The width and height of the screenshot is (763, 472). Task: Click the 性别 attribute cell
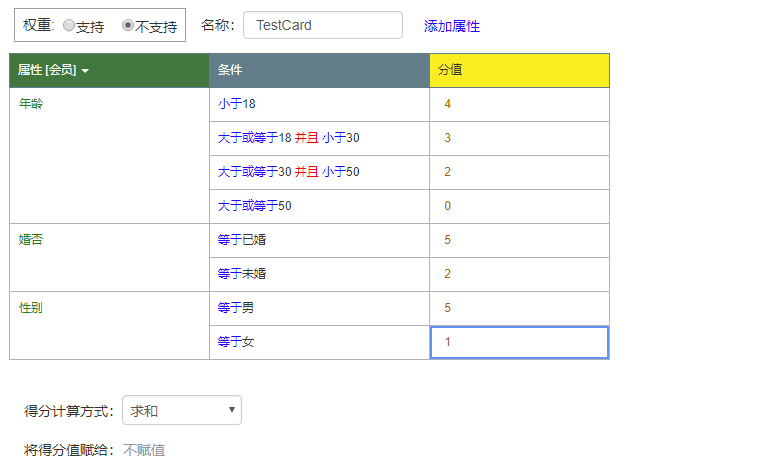point(31,307)
